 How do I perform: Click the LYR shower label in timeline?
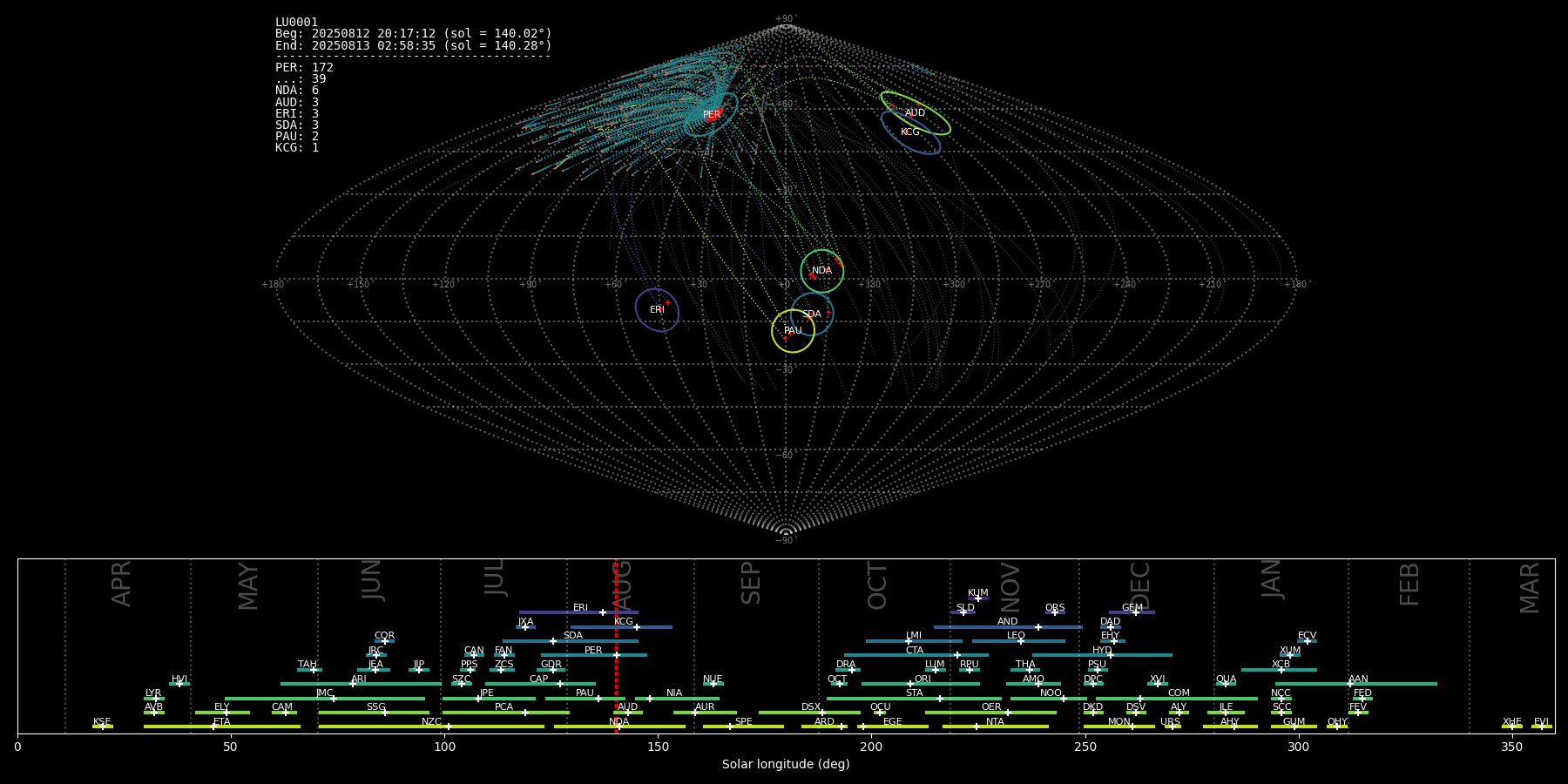click(x=153, y=693)
